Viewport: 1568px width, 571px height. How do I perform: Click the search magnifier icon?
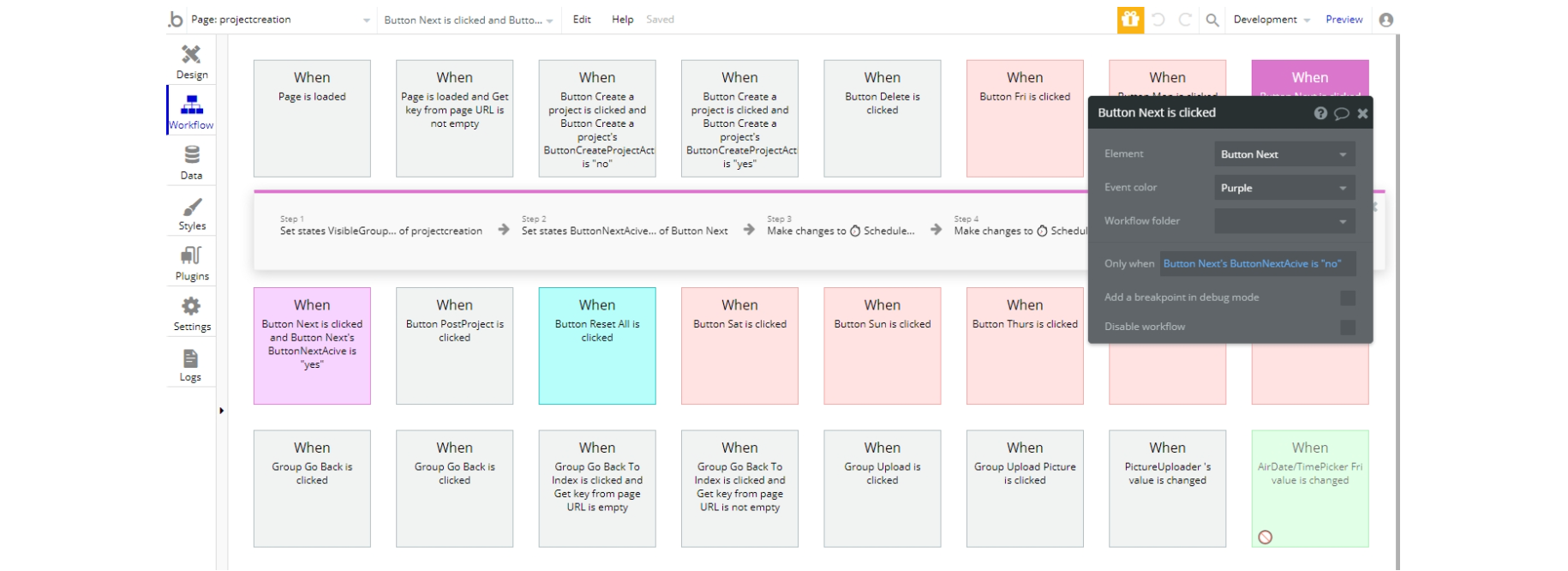(x=1212, y=20)
